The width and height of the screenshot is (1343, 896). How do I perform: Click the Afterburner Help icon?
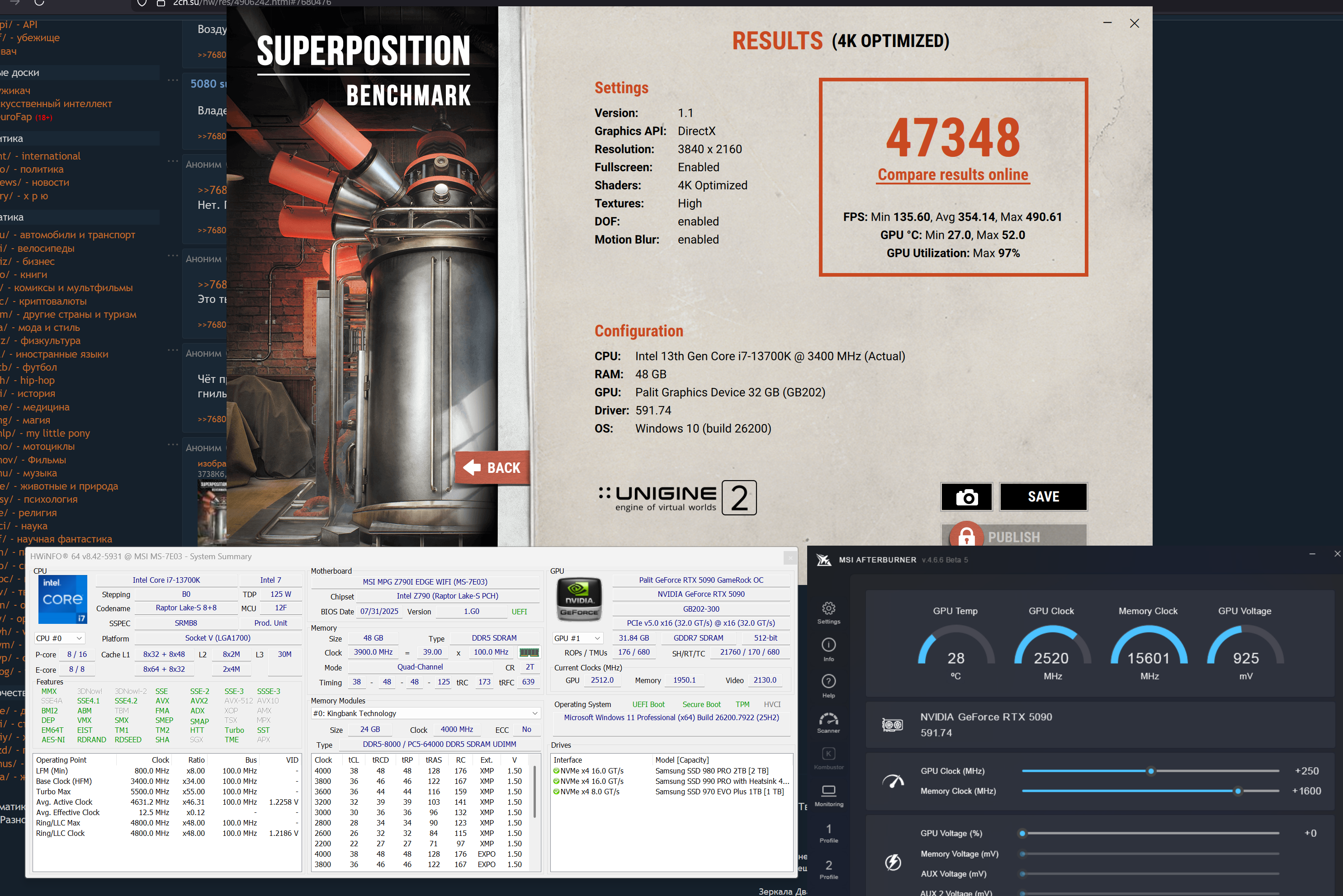pyautogui.click(x=828, y=682)
